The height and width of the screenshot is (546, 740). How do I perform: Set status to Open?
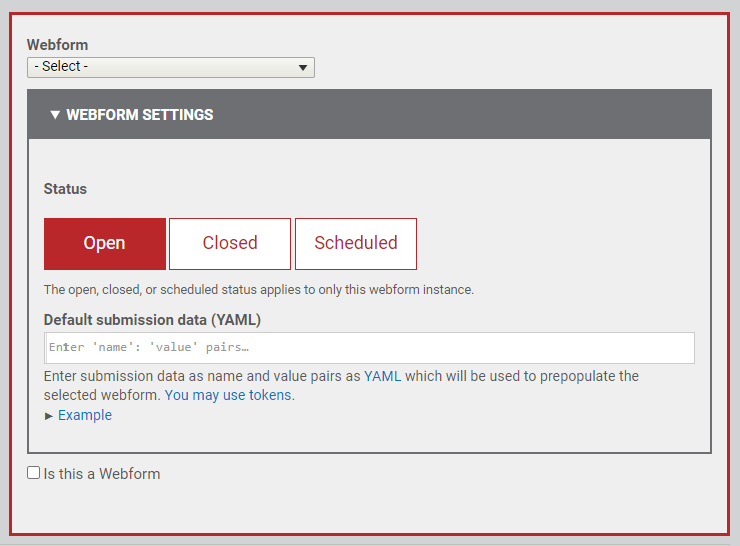[105, 244]
